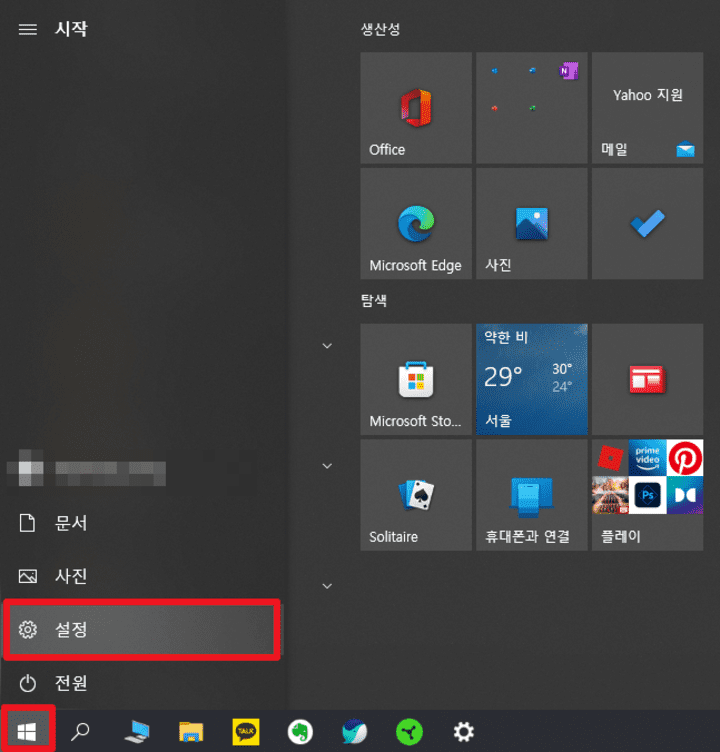Open the OneNote icon in the app folder tile
The height and width of the screenshot is (752, 720).
click(569, 71)
